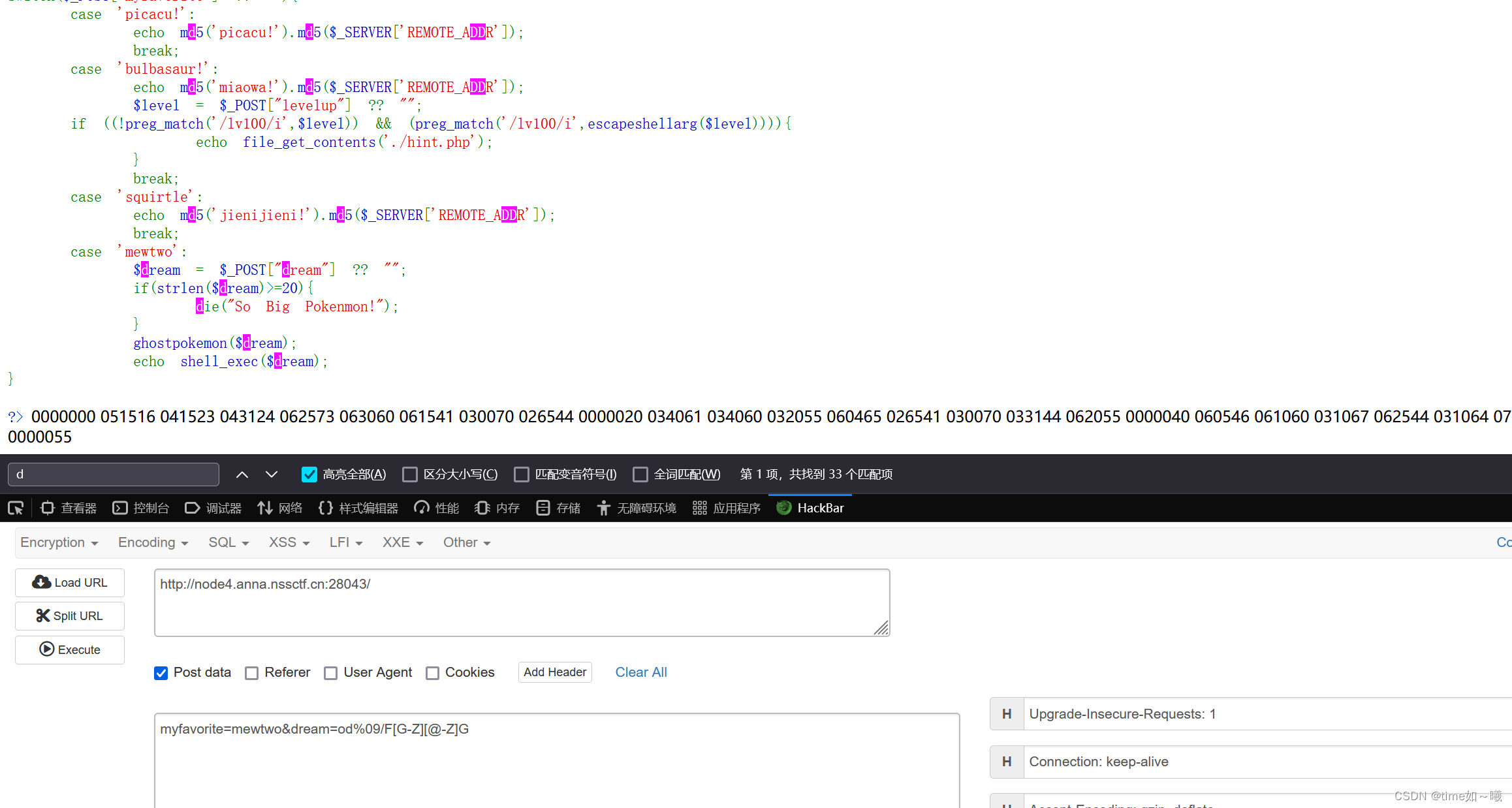Click the find next match arrow
This screenshot has width=1512, height=808.
272,474
